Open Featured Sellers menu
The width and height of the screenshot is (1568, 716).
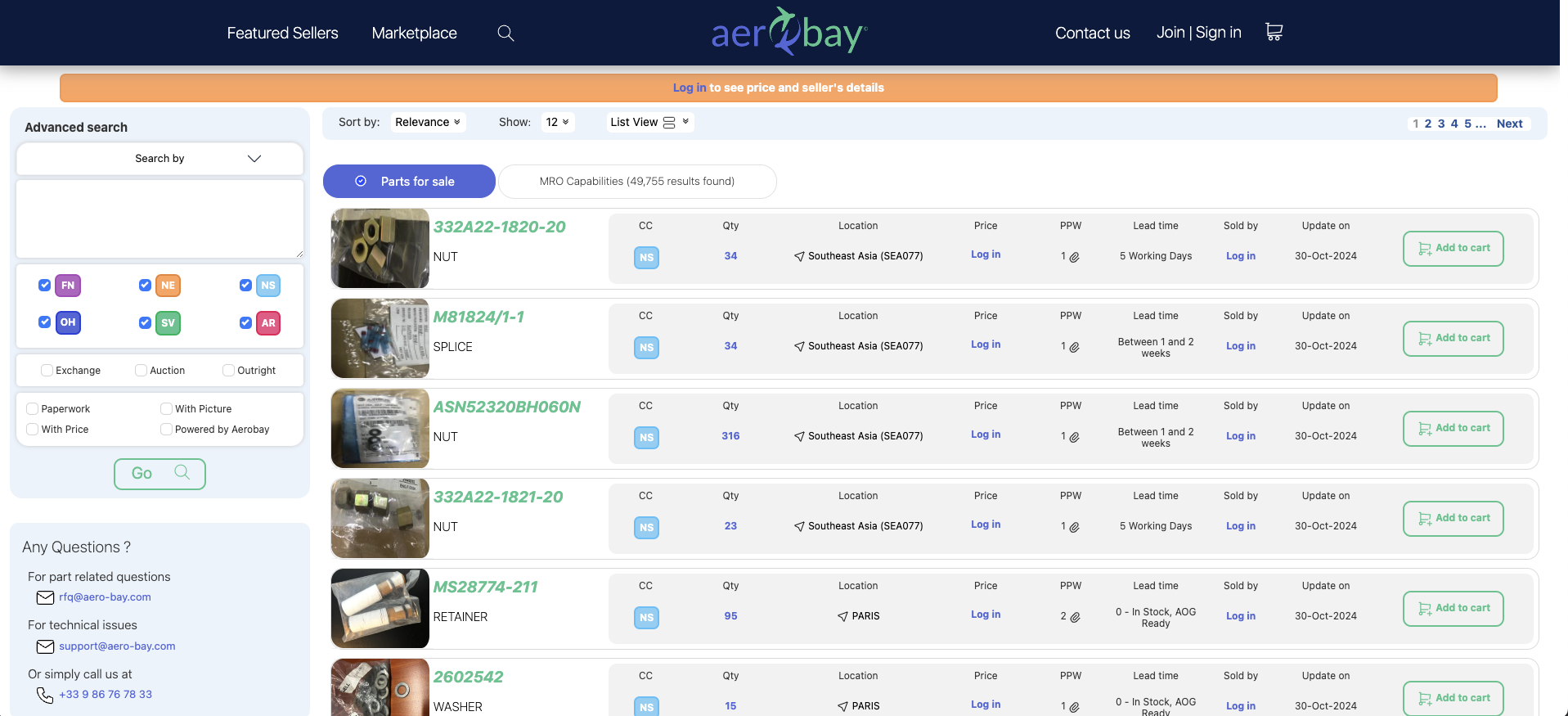click(x=282, y=33)
